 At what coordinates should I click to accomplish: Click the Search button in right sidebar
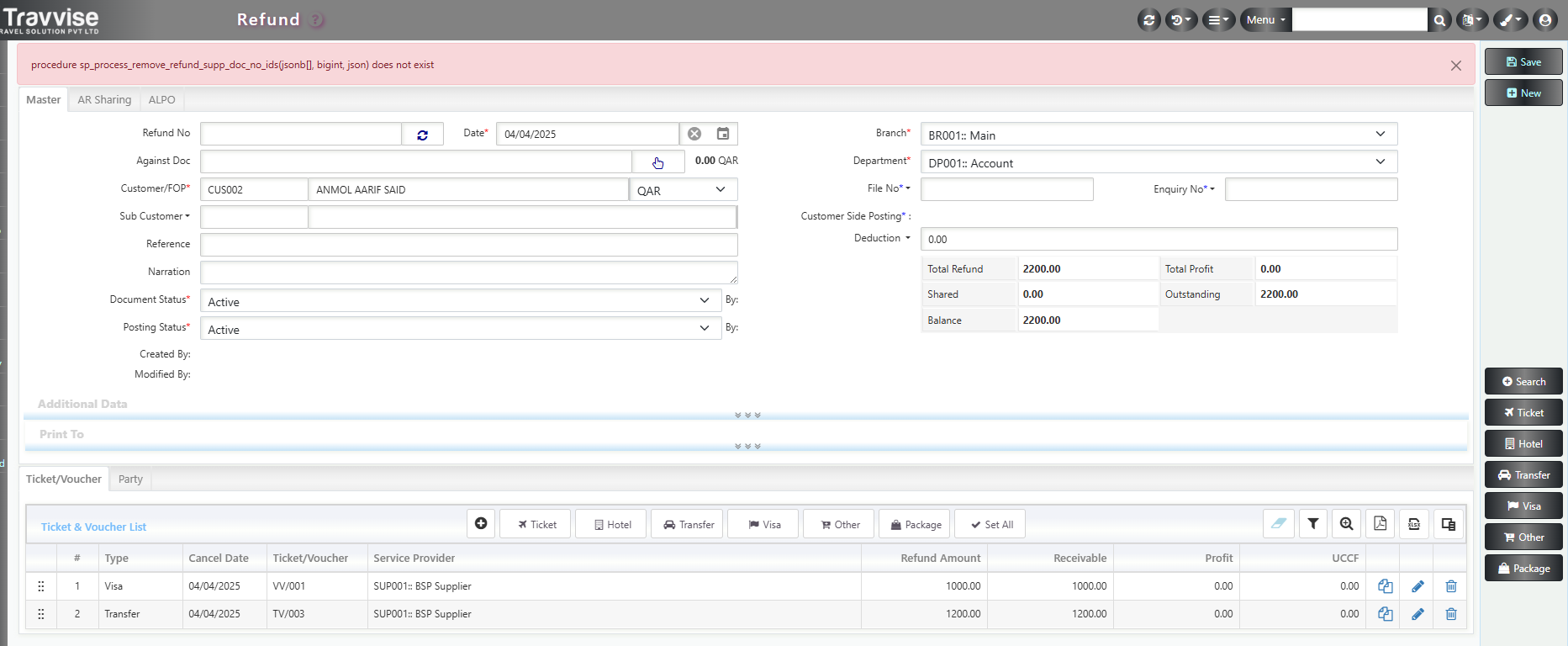click(1523, 382)
